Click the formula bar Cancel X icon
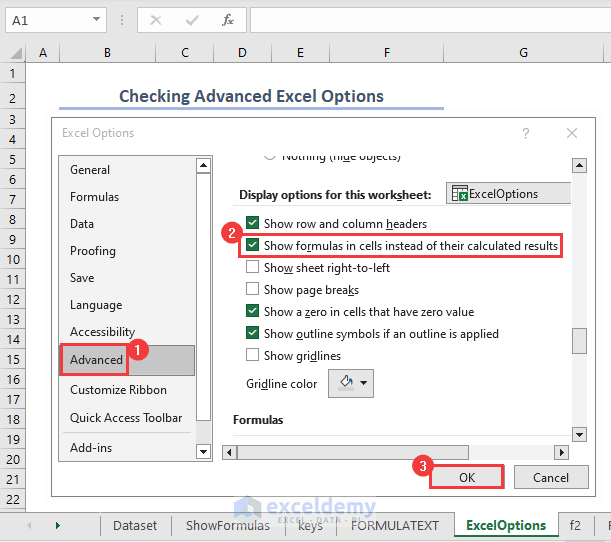611x542 pixels. [x=156, y=20]
